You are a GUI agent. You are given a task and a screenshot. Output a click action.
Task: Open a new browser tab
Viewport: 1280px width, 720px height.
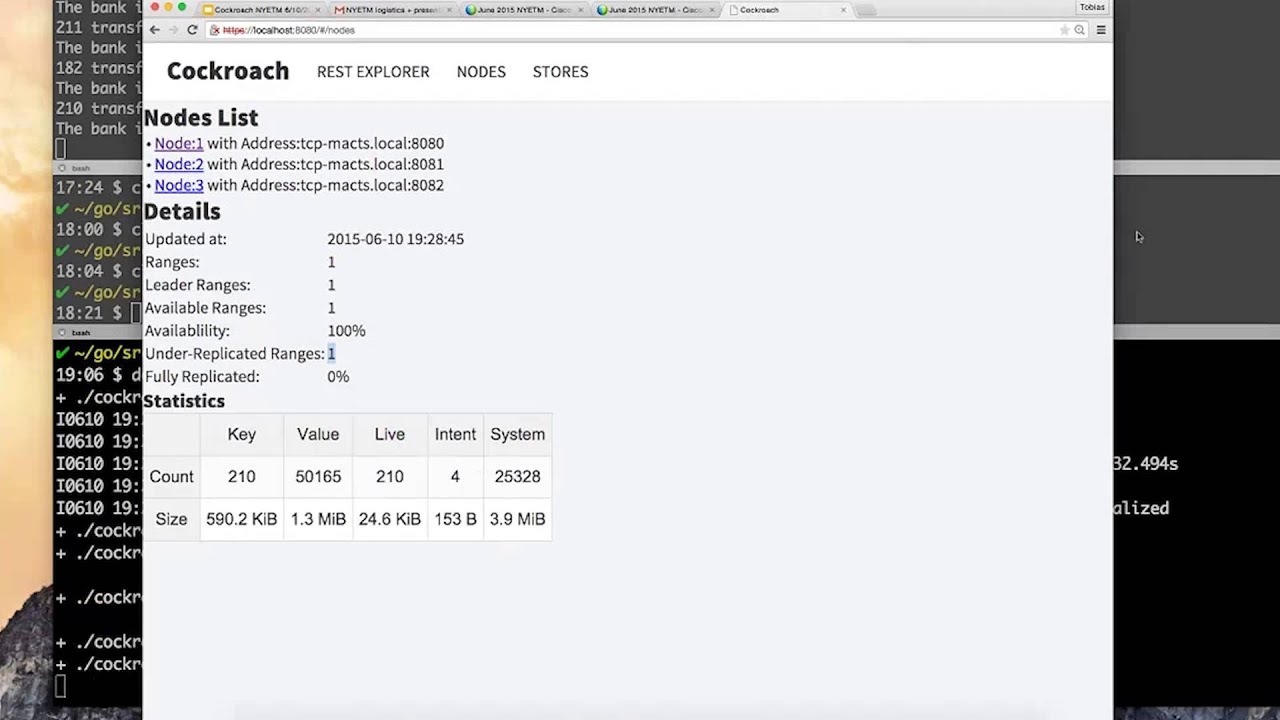[x=868, y=10]
